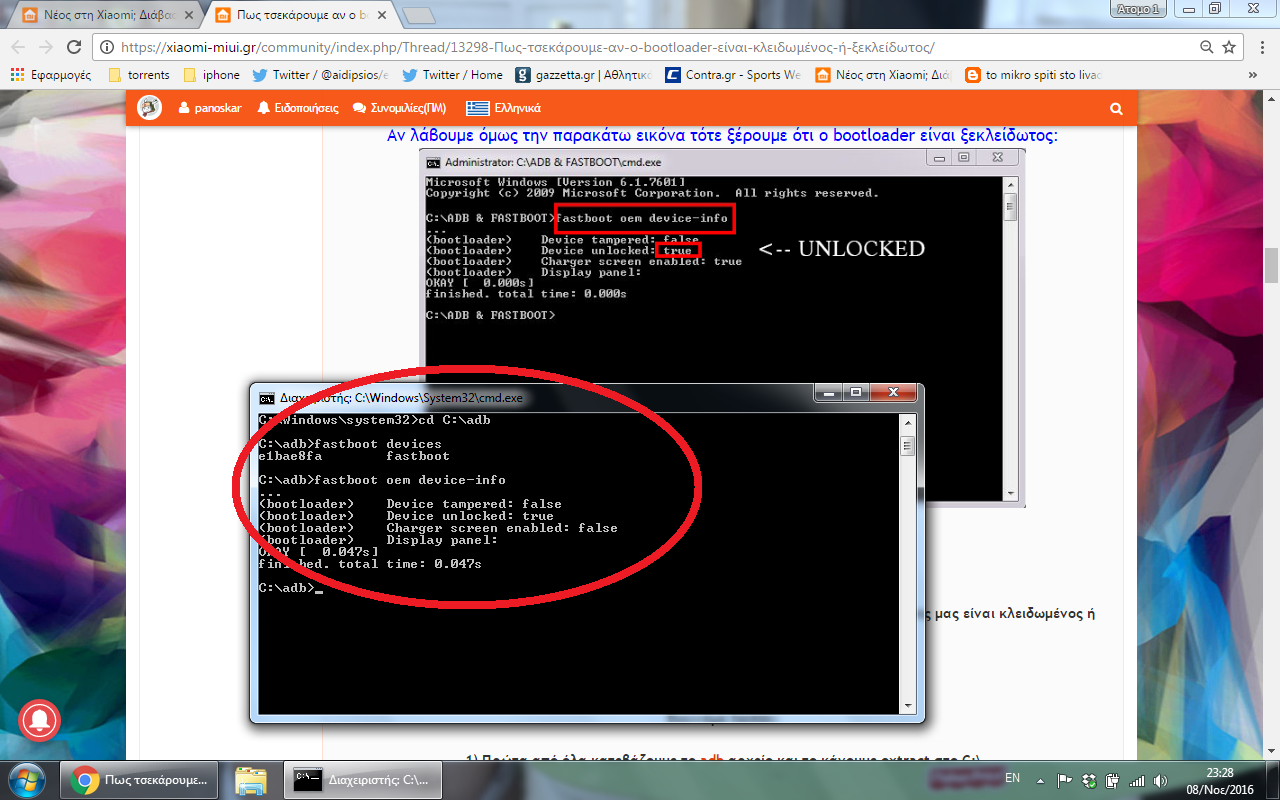Open the Twitter / @aidipsios bookmark
The height and width of the screenshot is (800, 1280).
[320, 75]
